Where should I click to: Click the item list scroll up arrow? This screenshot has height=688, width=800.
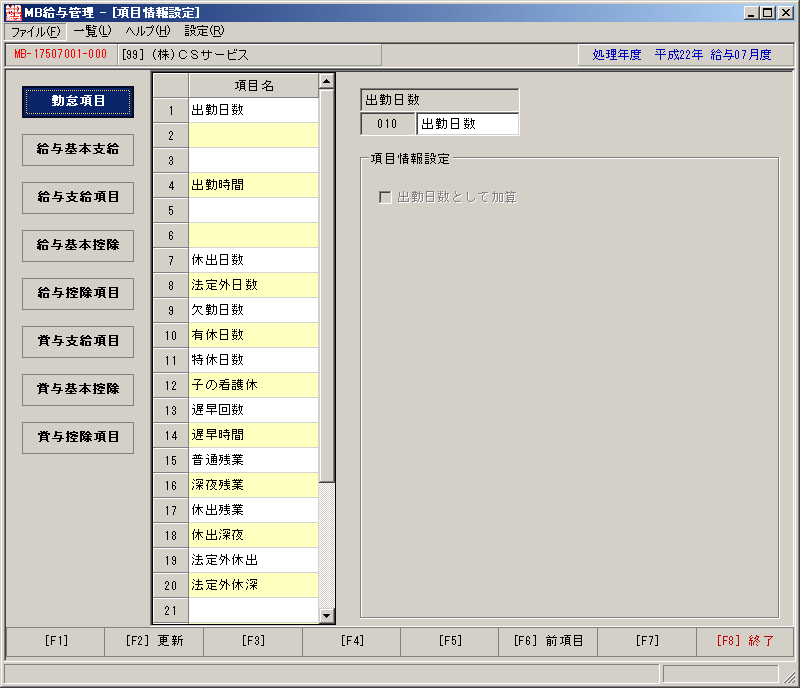tap(327, 81)
